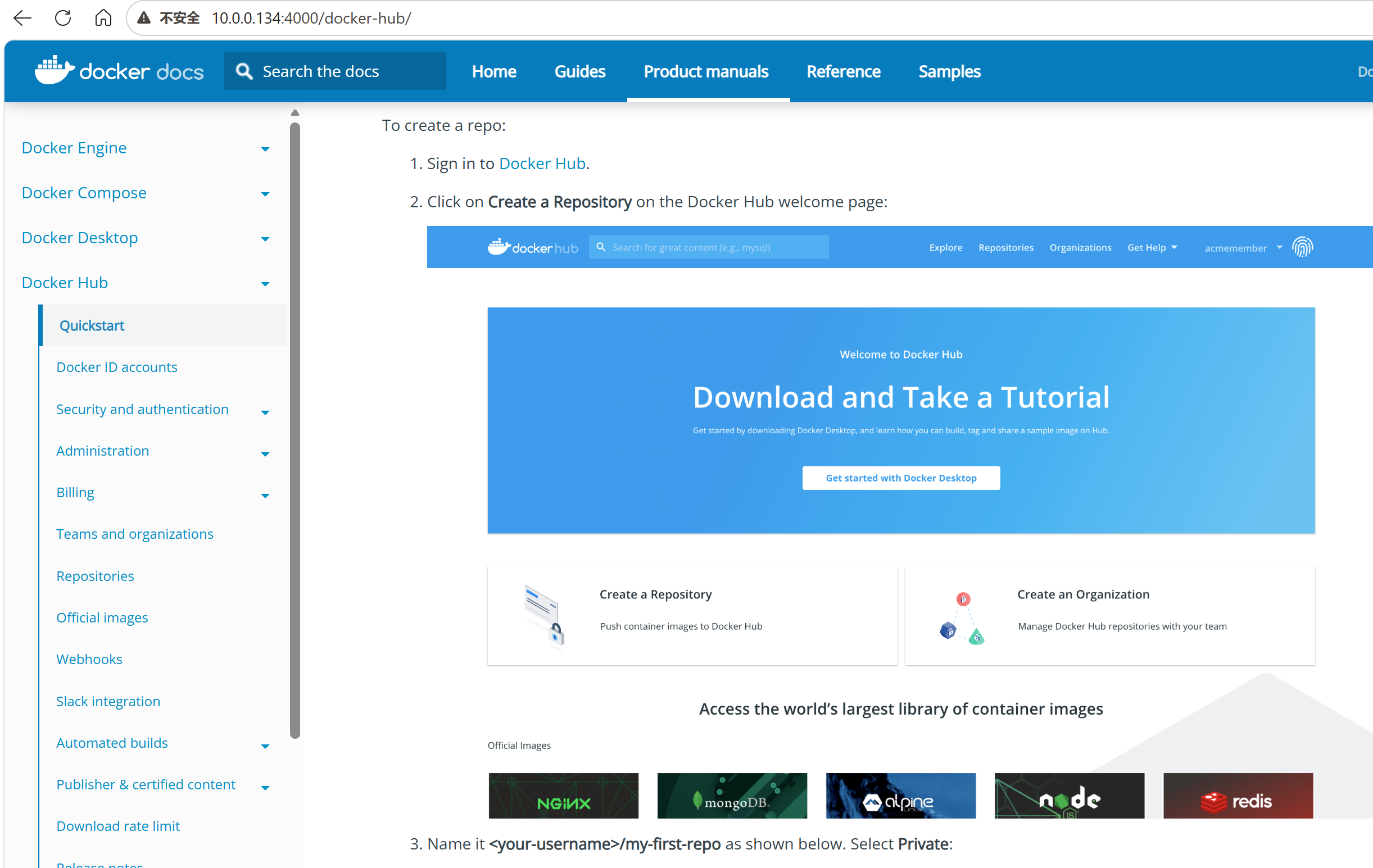Collapse the Docker Hub section arrow

pos(265,284)
